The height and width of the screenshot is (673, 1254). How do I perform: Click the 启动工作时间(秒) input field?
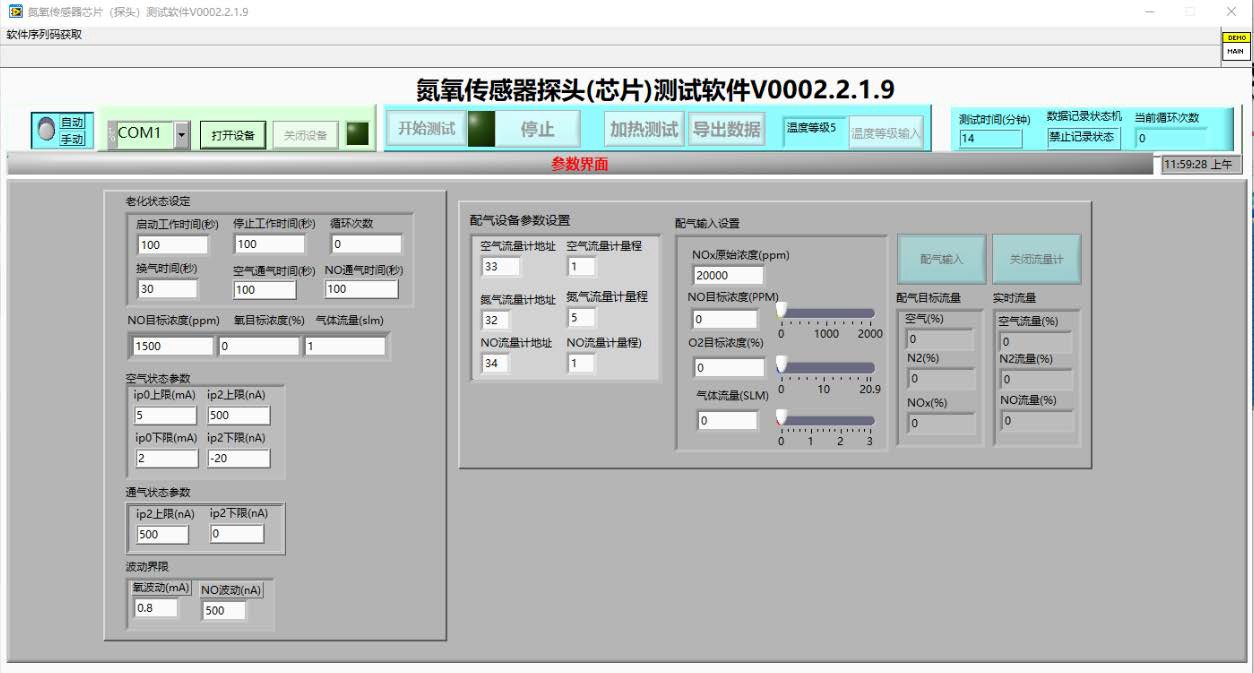[x=173, y=244]
